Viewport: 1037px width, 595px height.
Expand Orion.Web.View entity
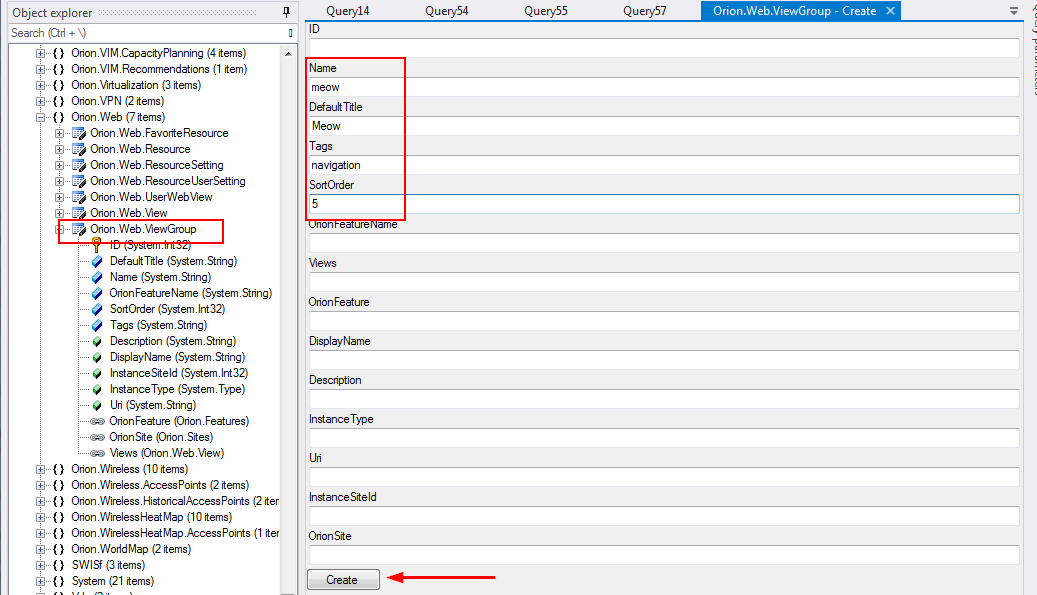point(60,213)
